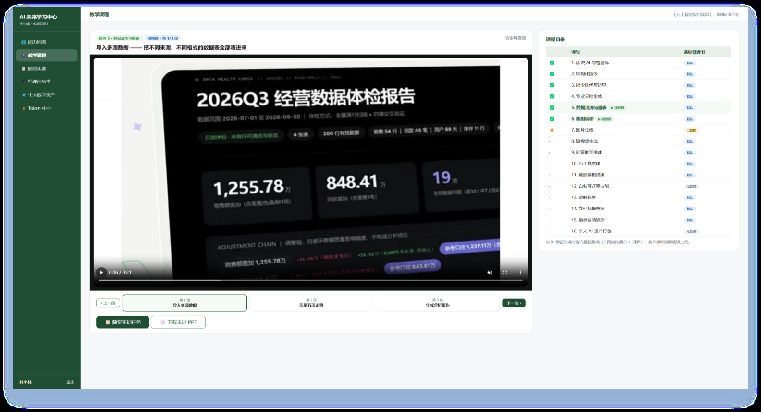
Task: Click the link at the video card's top-right
Action: (515, 38)
